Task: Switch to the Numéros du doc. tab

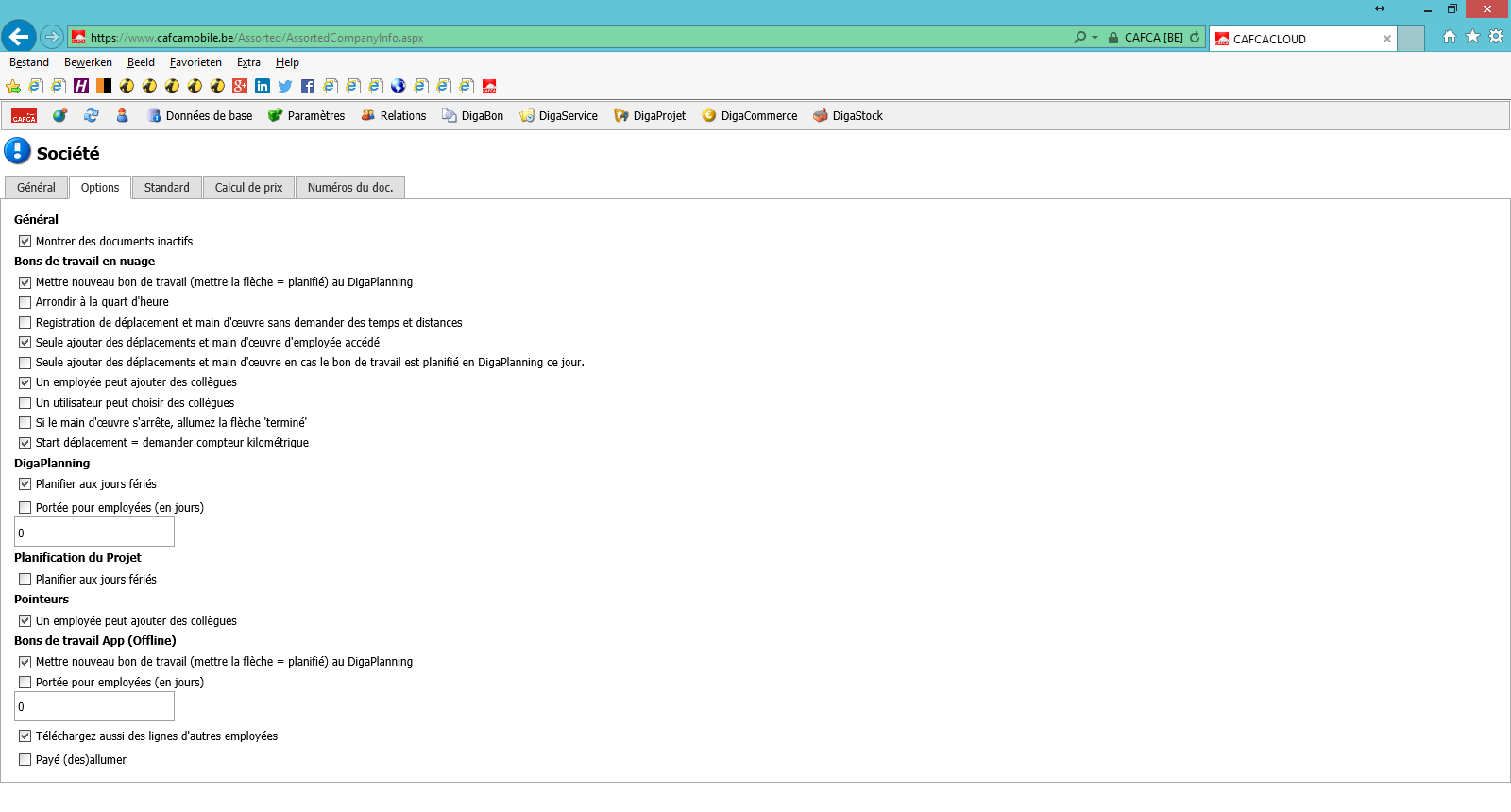Action: [x=350, y=187]
